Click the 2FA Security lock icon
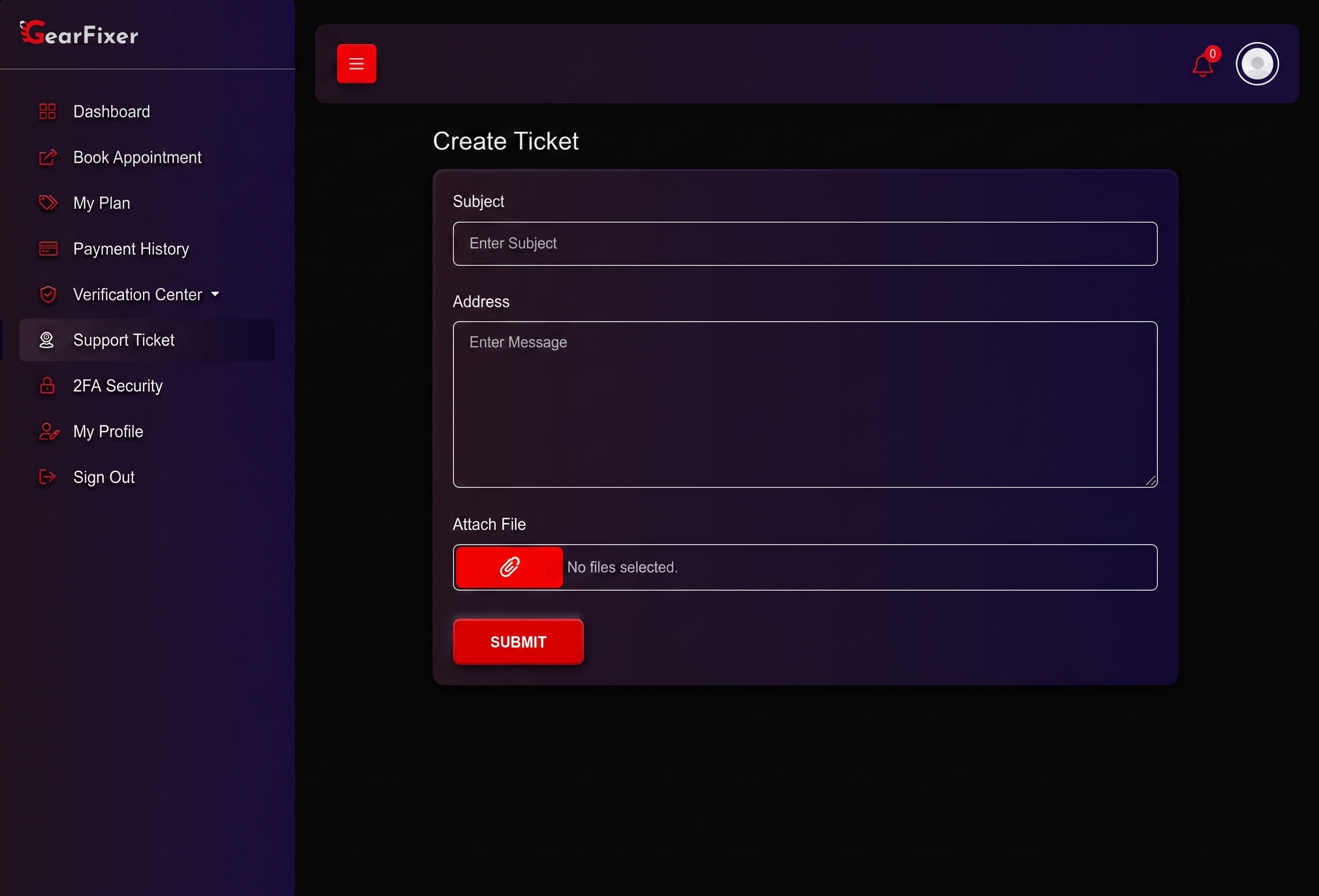The width and height of the screenshot is (1319, 896). 48,386
